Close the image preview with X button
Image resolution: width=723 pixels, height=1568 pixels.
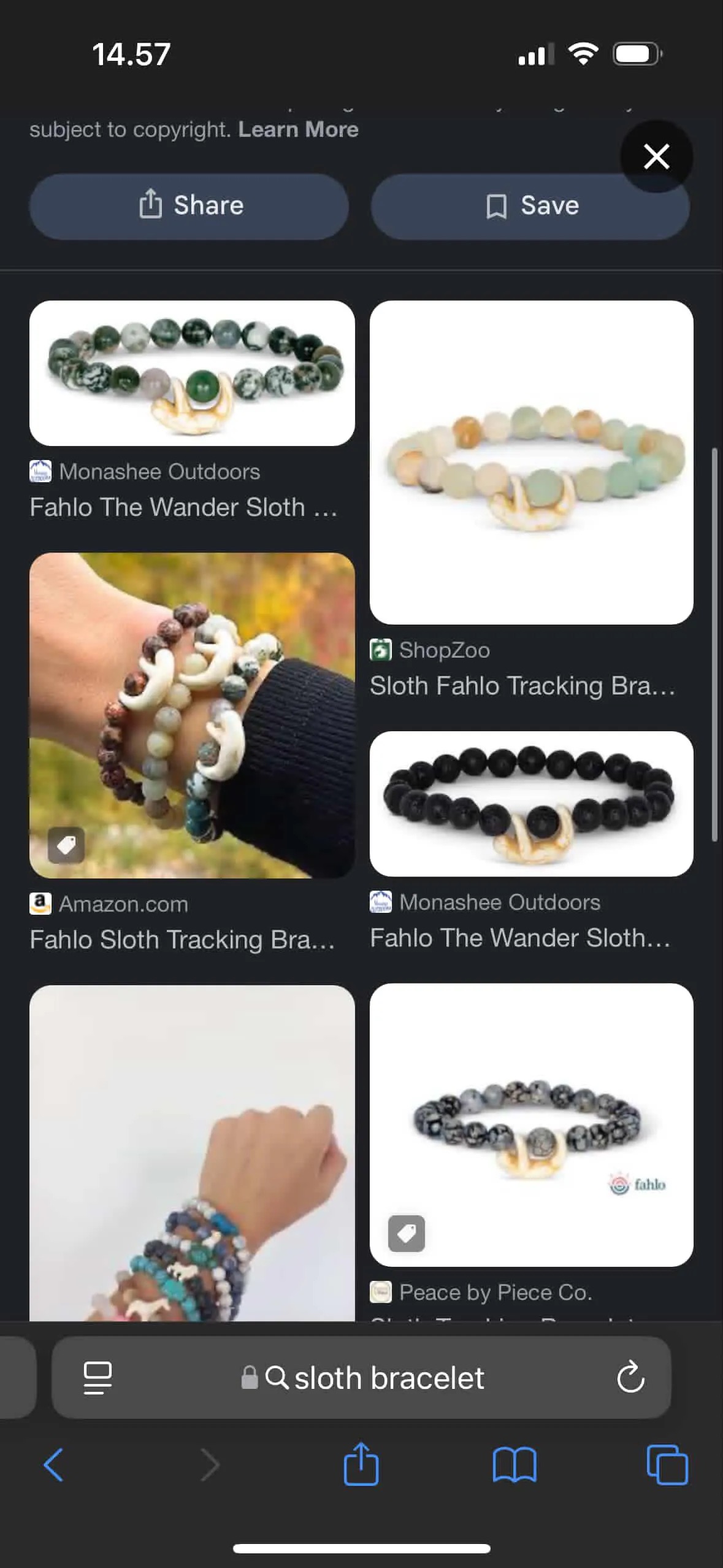pyautogui.click(x=656, y=156)
